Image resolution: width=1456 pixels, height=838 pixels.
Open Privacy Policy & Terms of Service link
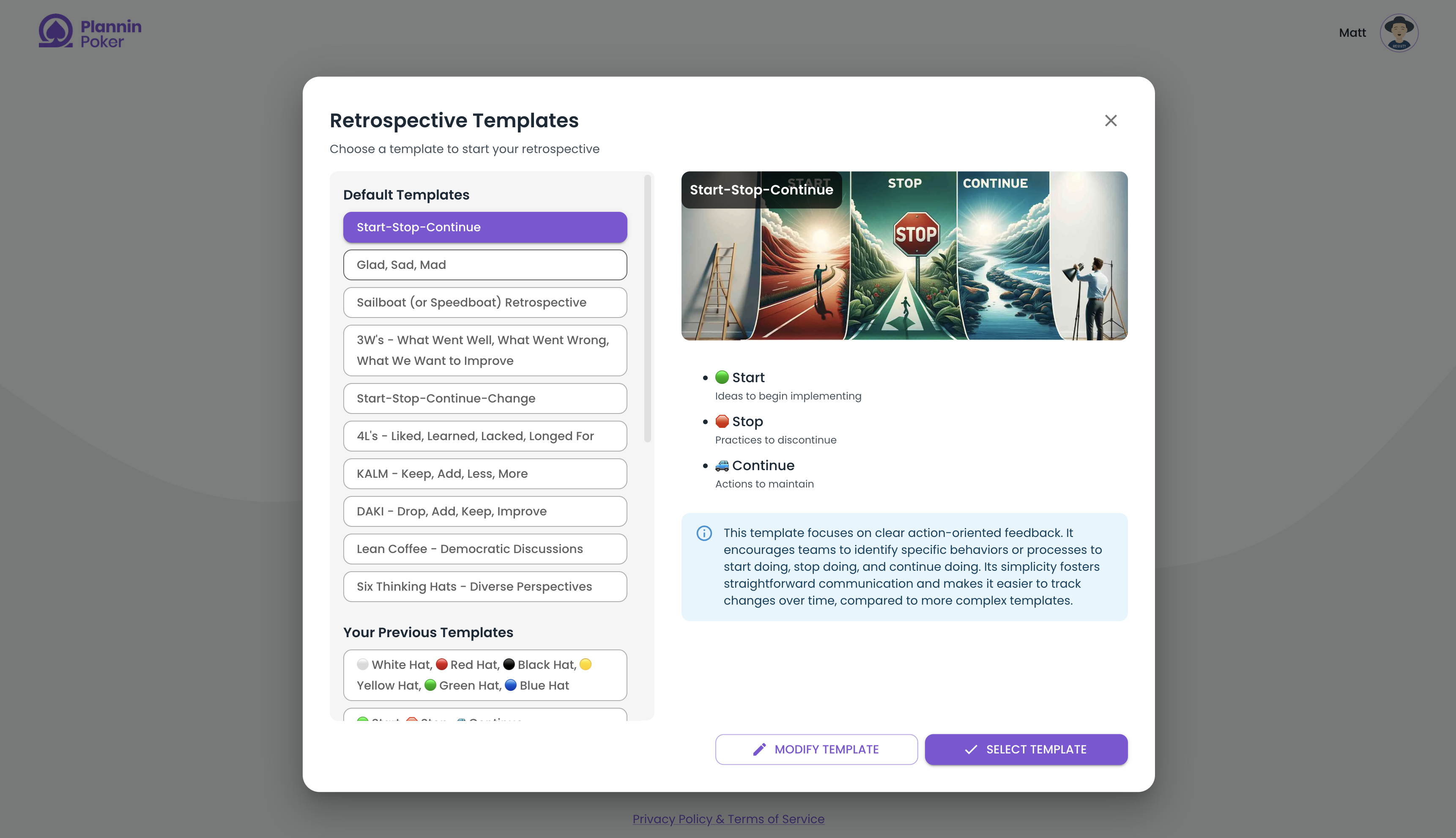click(x=728, y=819)
